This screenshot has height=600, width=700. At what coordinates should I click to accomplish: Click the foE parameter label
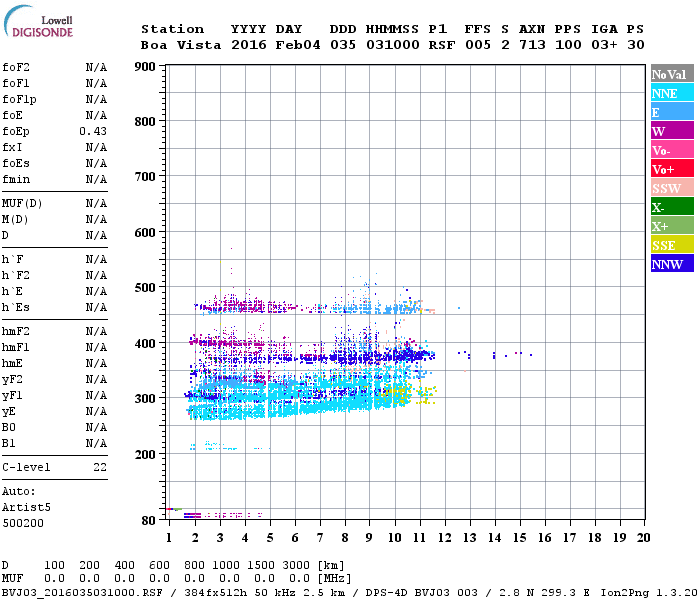point(12,116)
